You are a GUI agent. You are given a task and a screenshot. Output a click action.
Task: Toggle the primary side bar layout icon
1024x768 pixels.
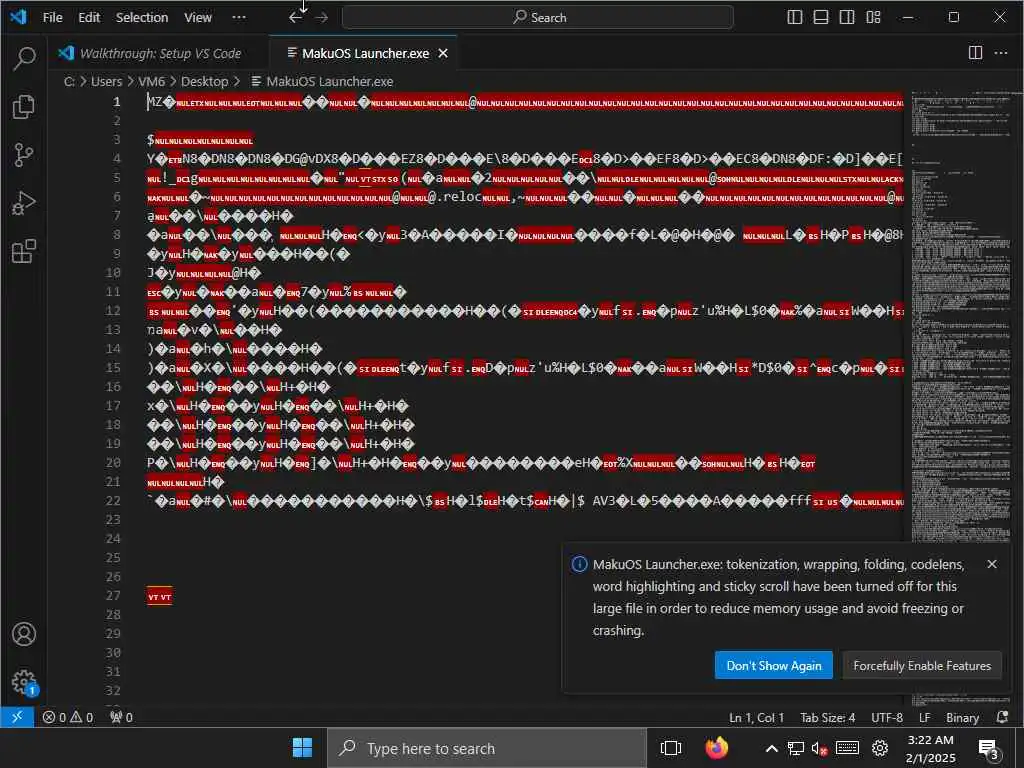tap(795, 17)
